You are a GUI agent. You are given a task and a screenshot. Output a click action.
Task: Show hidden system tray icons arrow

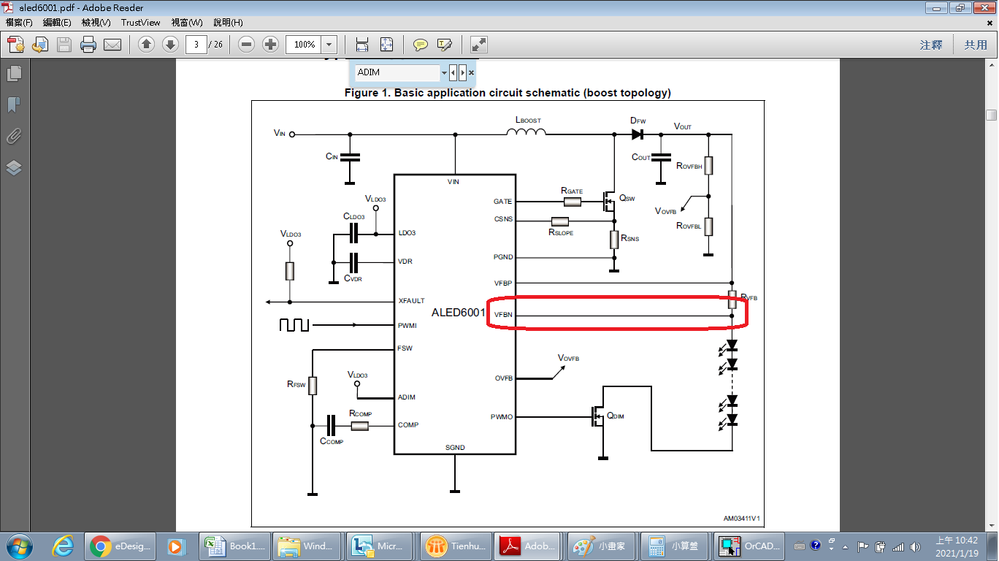tap(845, 547)
